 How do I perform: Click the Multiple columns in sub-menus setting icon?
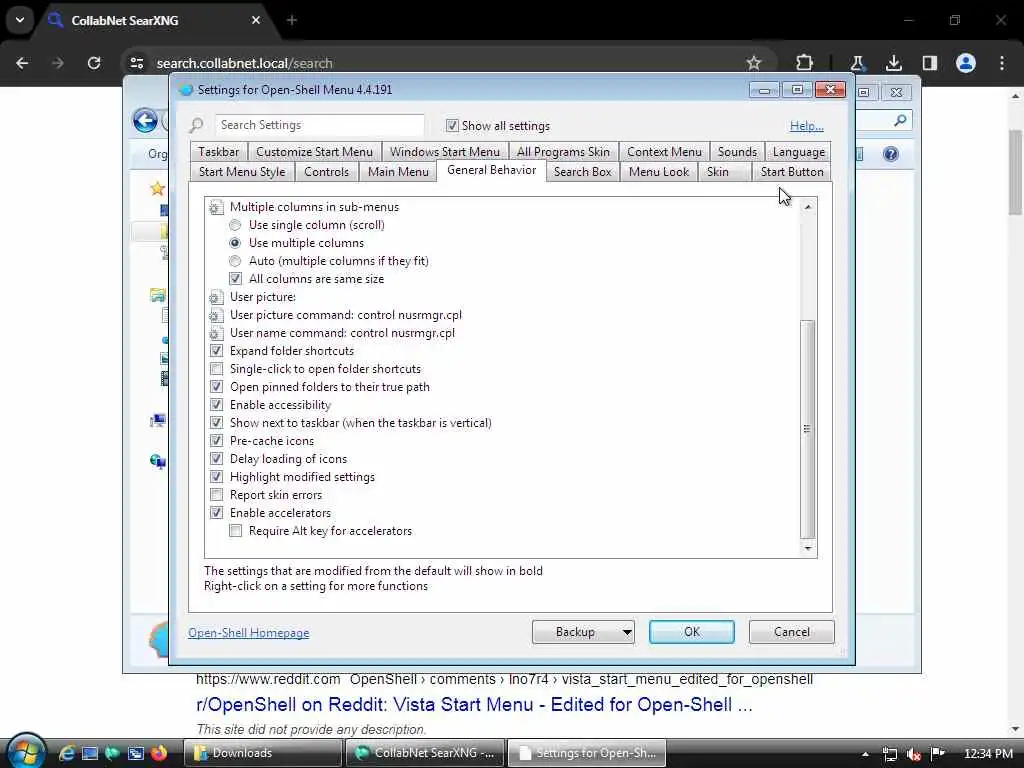pos(216,208)
